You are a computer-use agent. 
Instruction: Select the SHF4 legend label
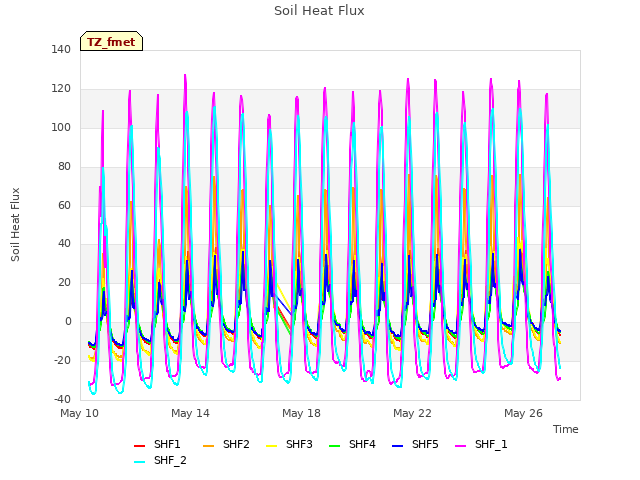click(362, 444)
